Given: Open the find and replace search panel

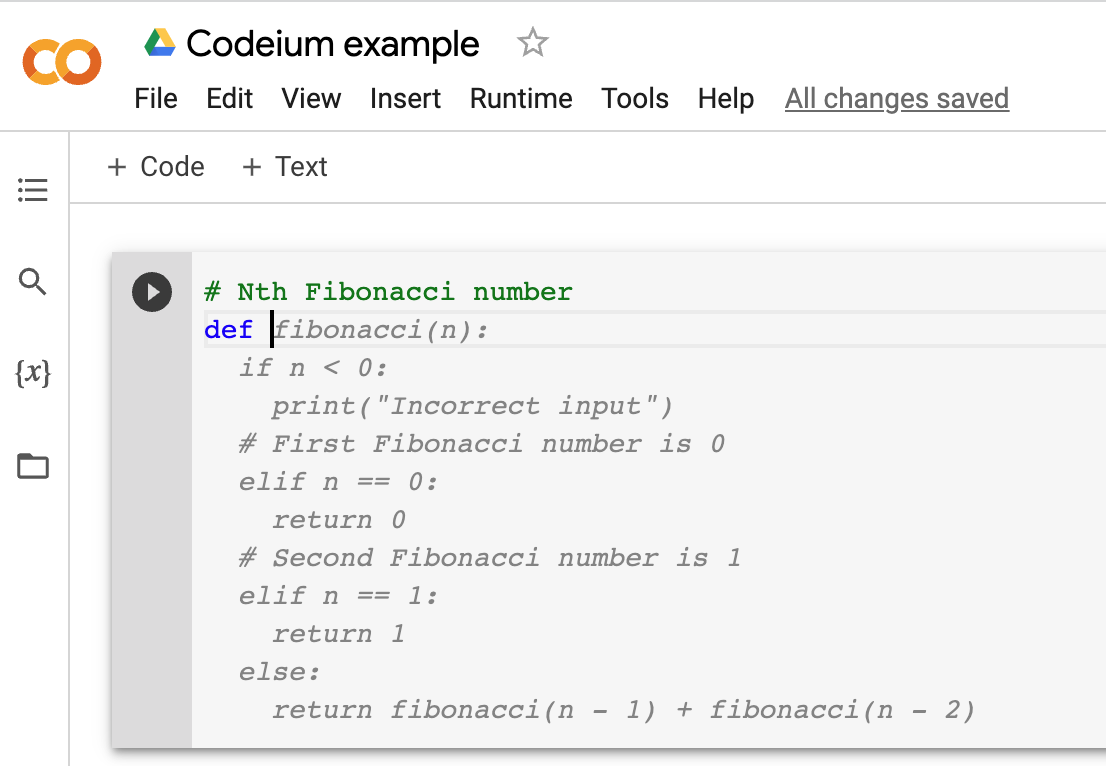Looking at the screenshot, I should pos(32,281).
